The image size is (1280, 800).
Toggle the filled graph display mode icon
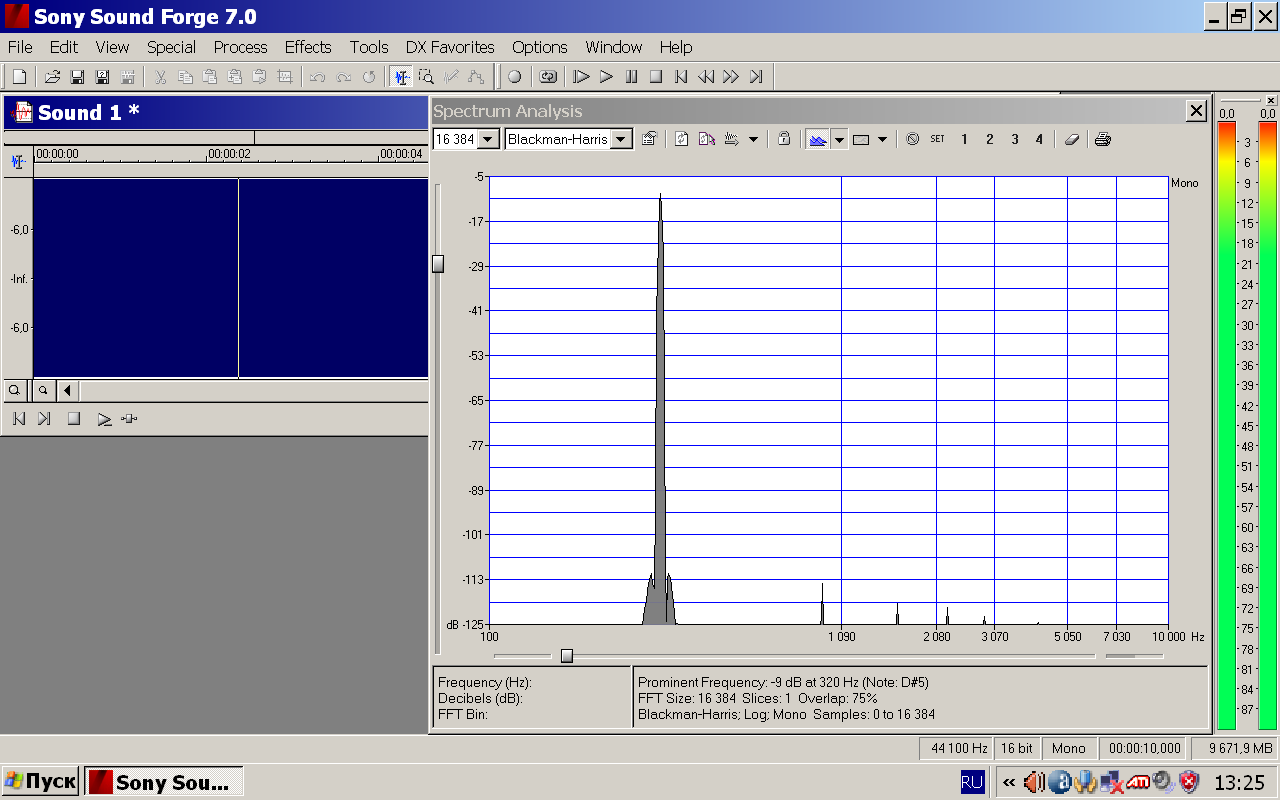818,140
